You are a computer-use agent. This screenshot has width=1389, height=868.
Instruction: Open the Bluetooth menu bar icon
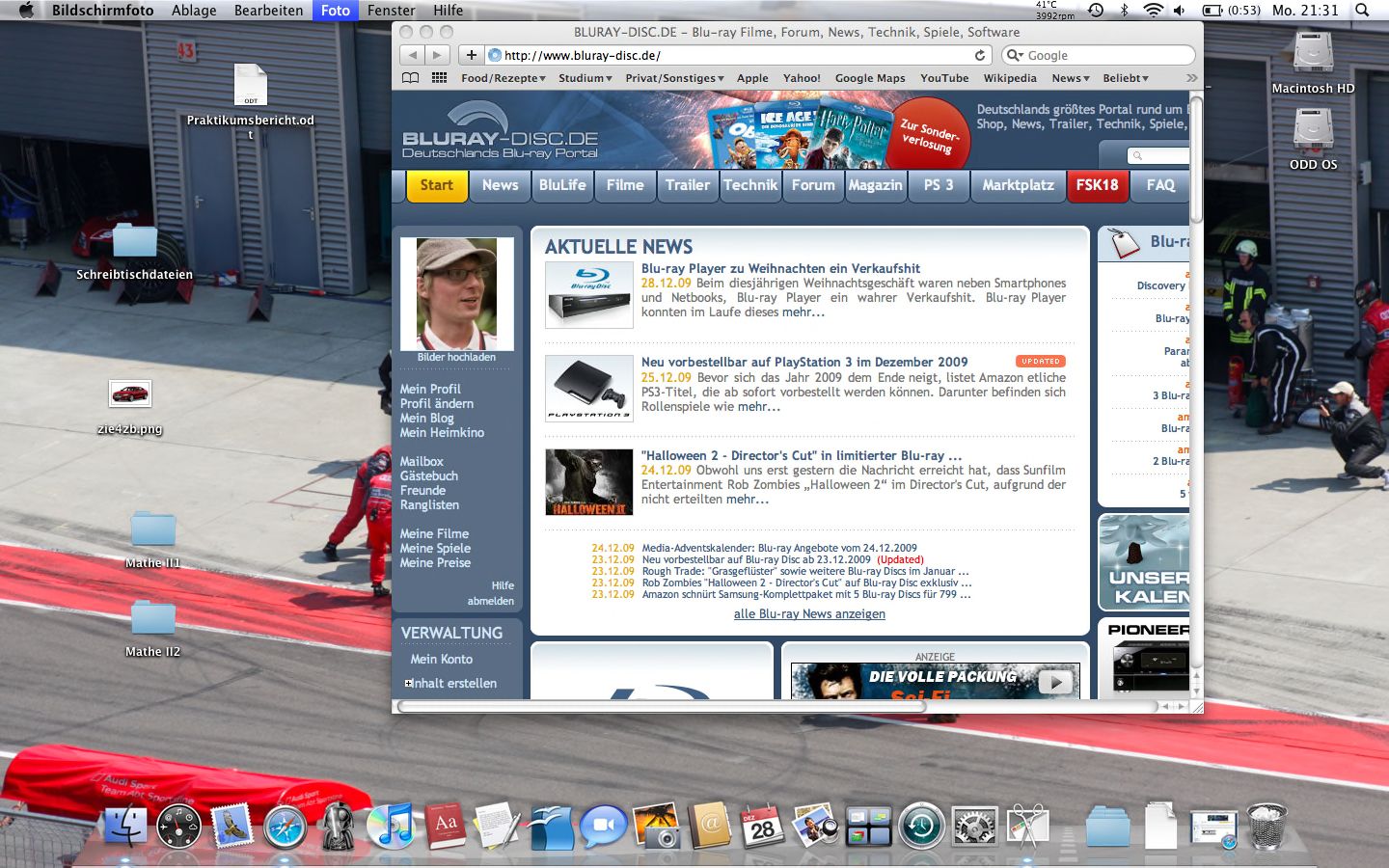1124,10
